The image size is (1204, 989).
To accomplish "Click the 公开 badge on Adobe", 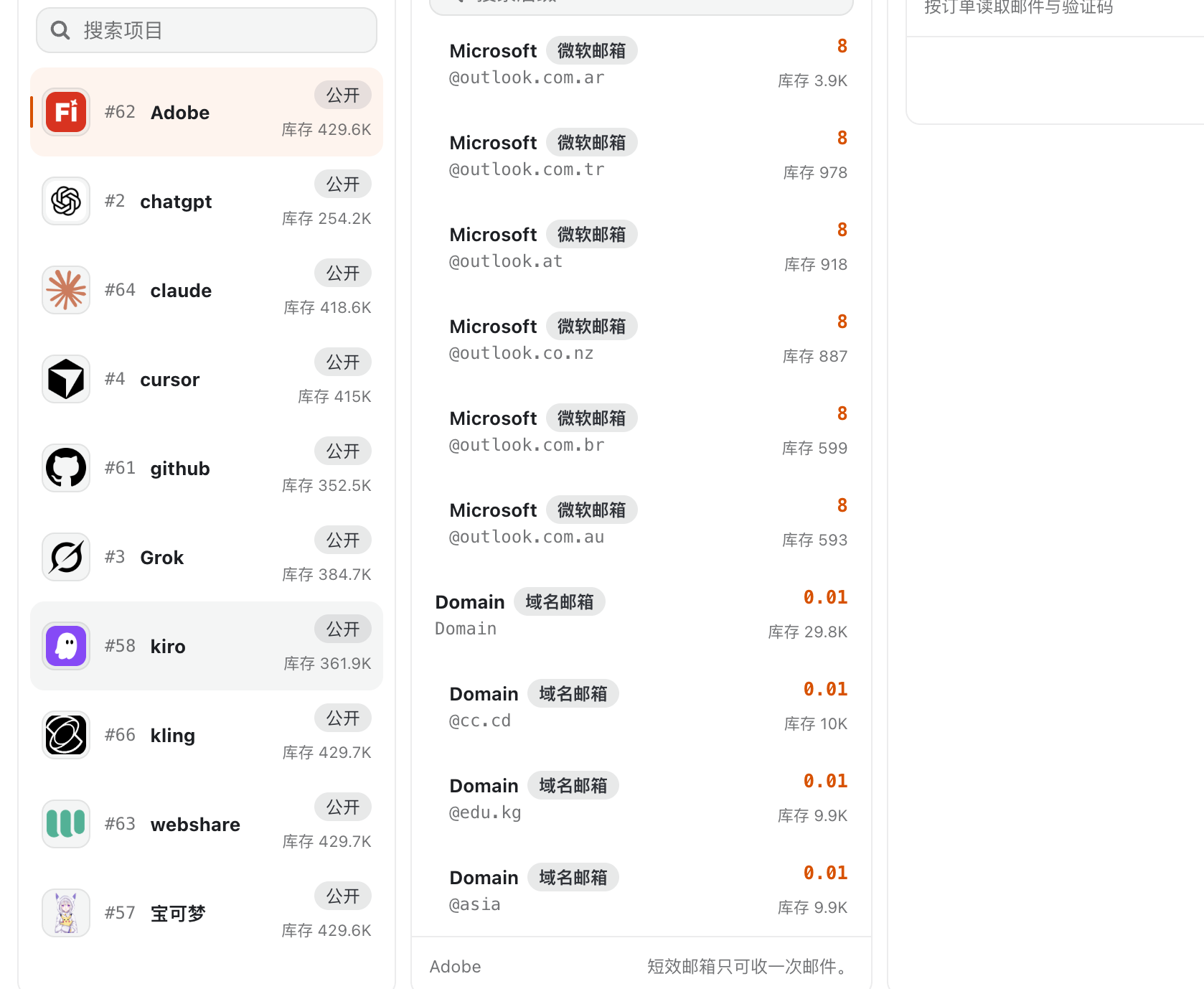I will [343, 95].
